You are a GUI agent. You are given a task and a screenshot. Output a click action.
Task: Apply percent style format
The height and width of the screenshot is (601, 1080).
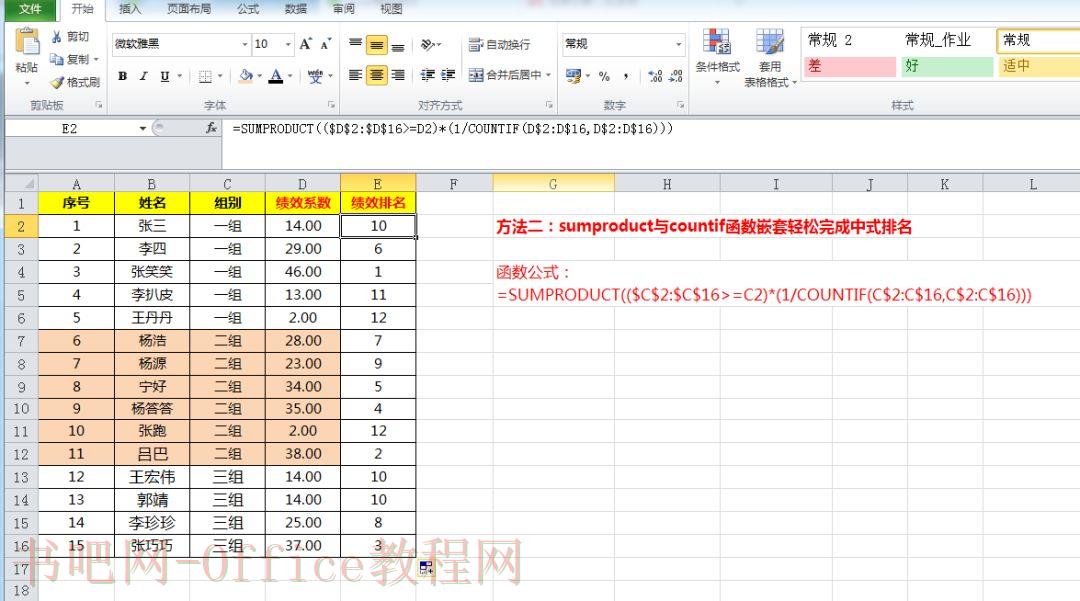pyautogui.click(x=604, y=76)
